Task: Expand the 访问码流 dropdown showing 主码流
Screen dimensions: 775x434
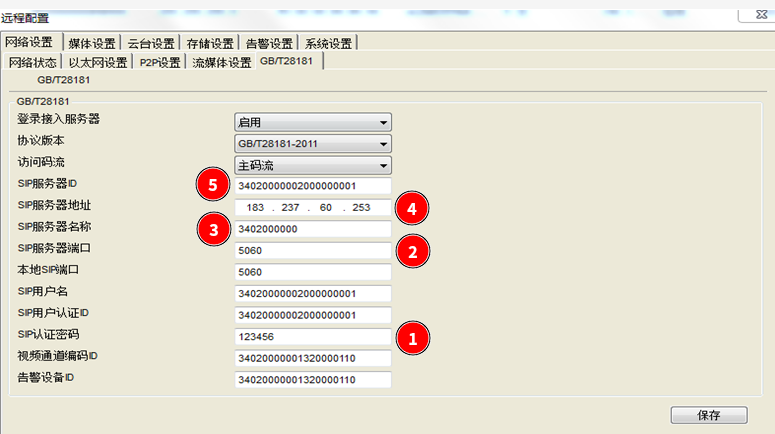Action: tap(312, 165)
